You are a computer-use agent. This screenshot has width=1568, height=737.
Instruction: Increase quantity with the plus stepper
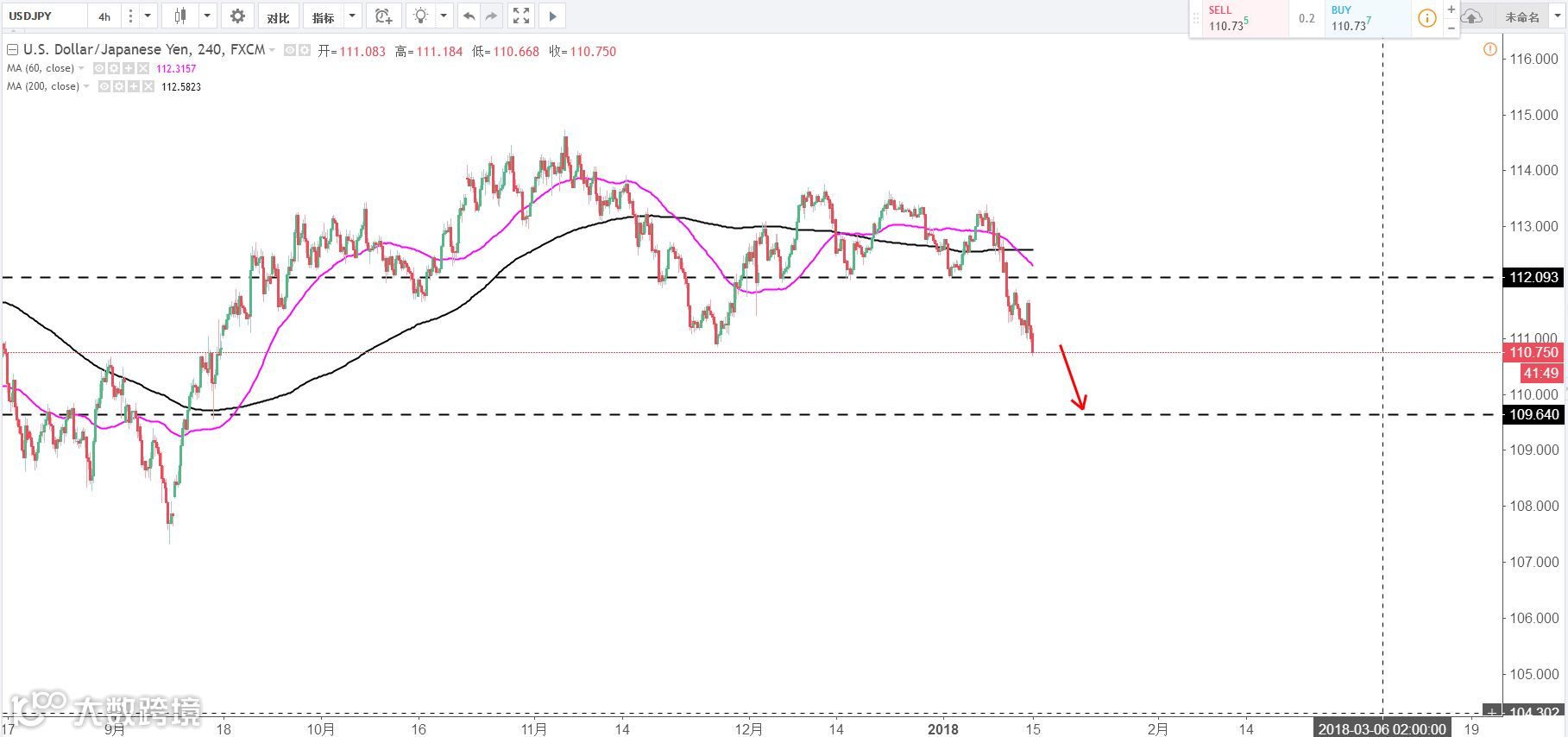point(1451,9)
